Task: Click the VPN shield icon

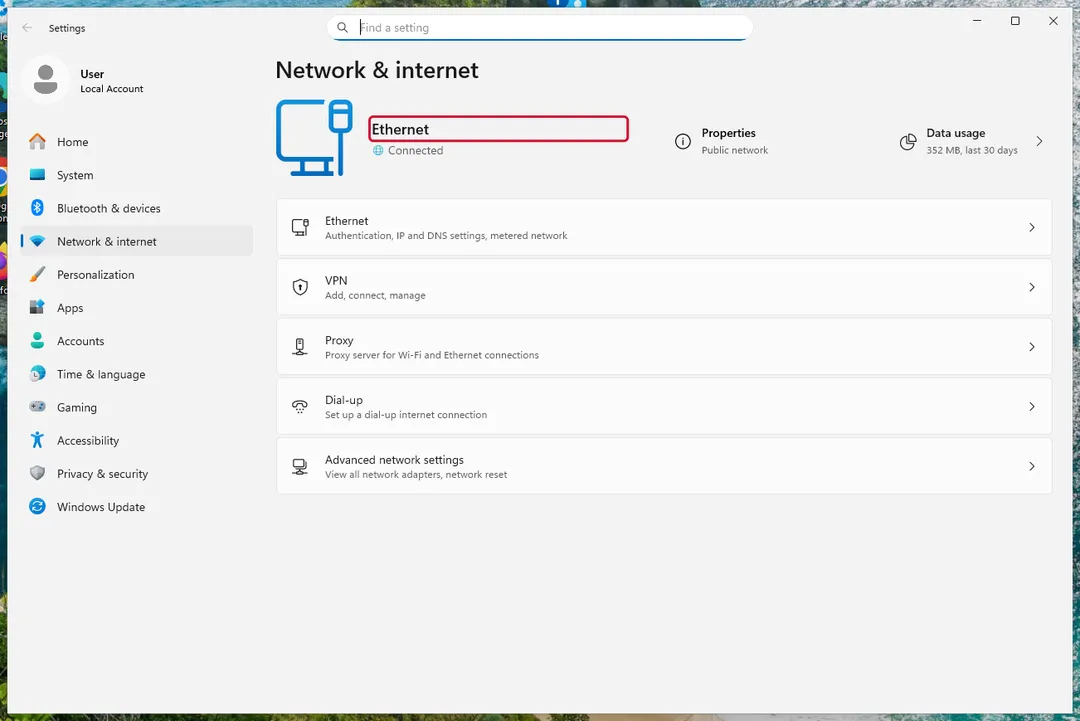Action: pos(300,287)
